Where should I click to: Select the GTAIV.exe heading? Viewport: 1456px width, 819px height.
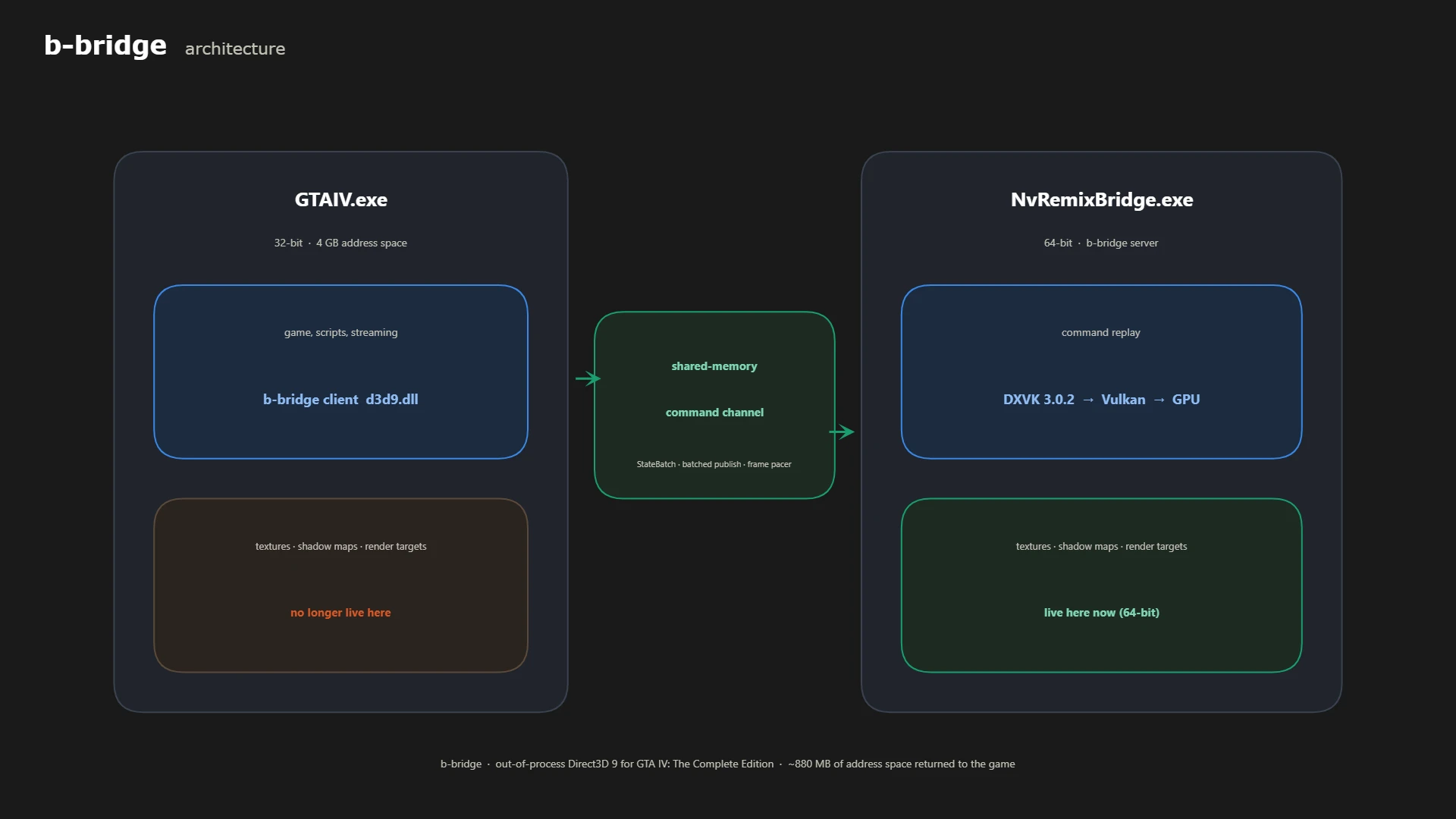(340, 199)
